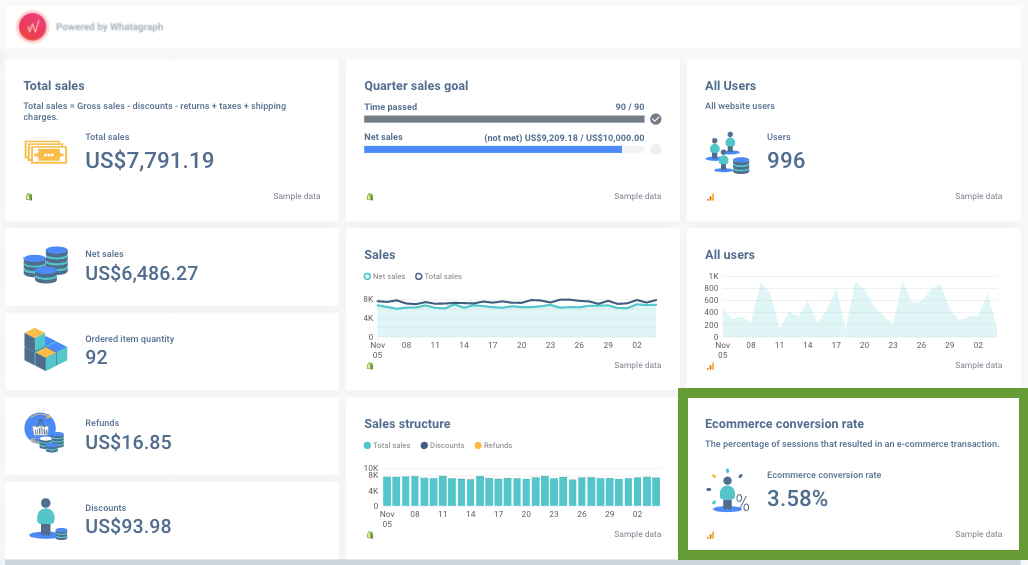Select the US$93.98 discounts value

tap(128, 526)
